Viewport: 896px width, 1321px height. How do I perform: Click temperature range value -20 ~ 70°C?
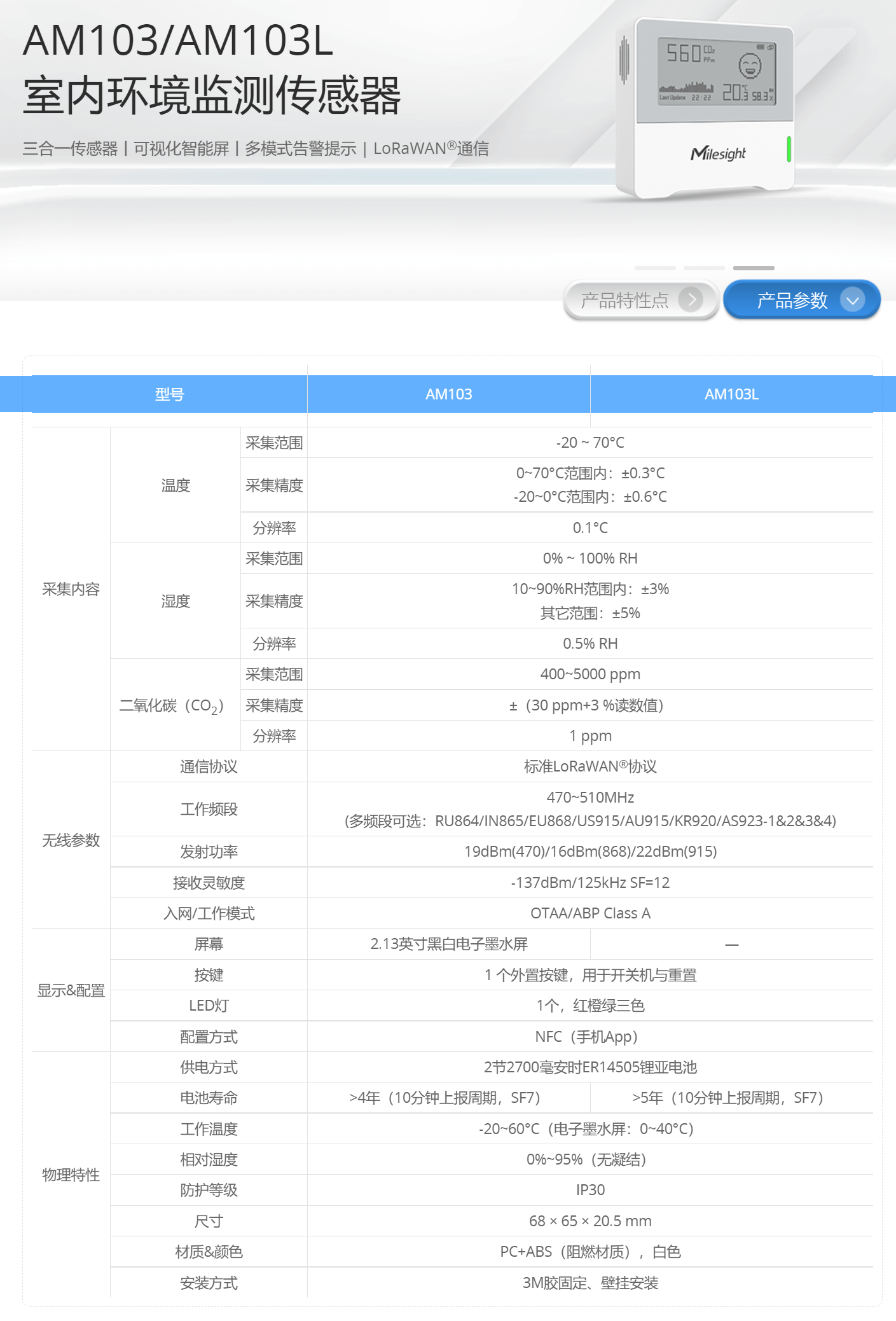tap(590, 443)
